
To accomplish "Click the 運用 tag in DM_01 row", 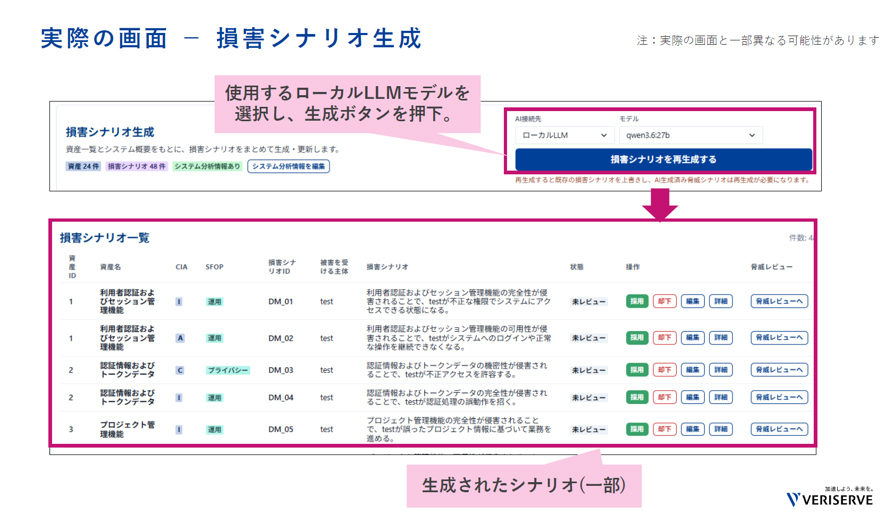I will 214,302.
